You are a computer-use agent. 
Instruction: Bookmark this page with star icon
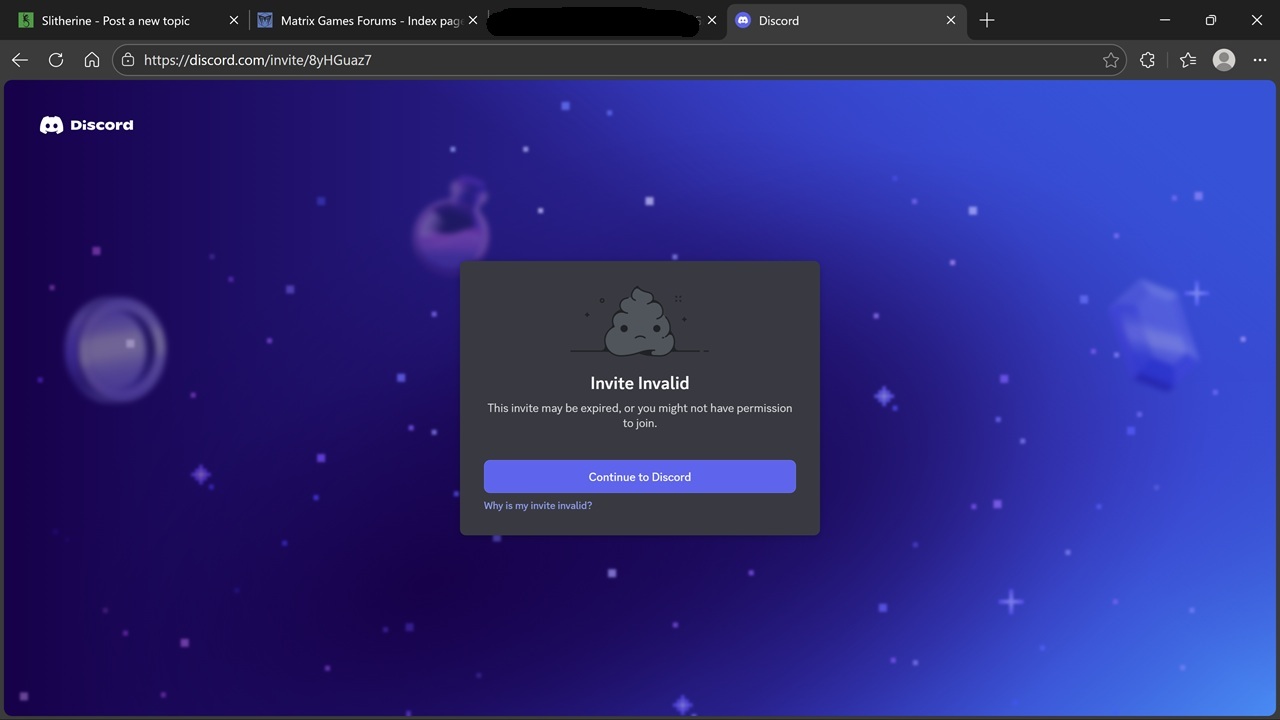pos(1110,60)
